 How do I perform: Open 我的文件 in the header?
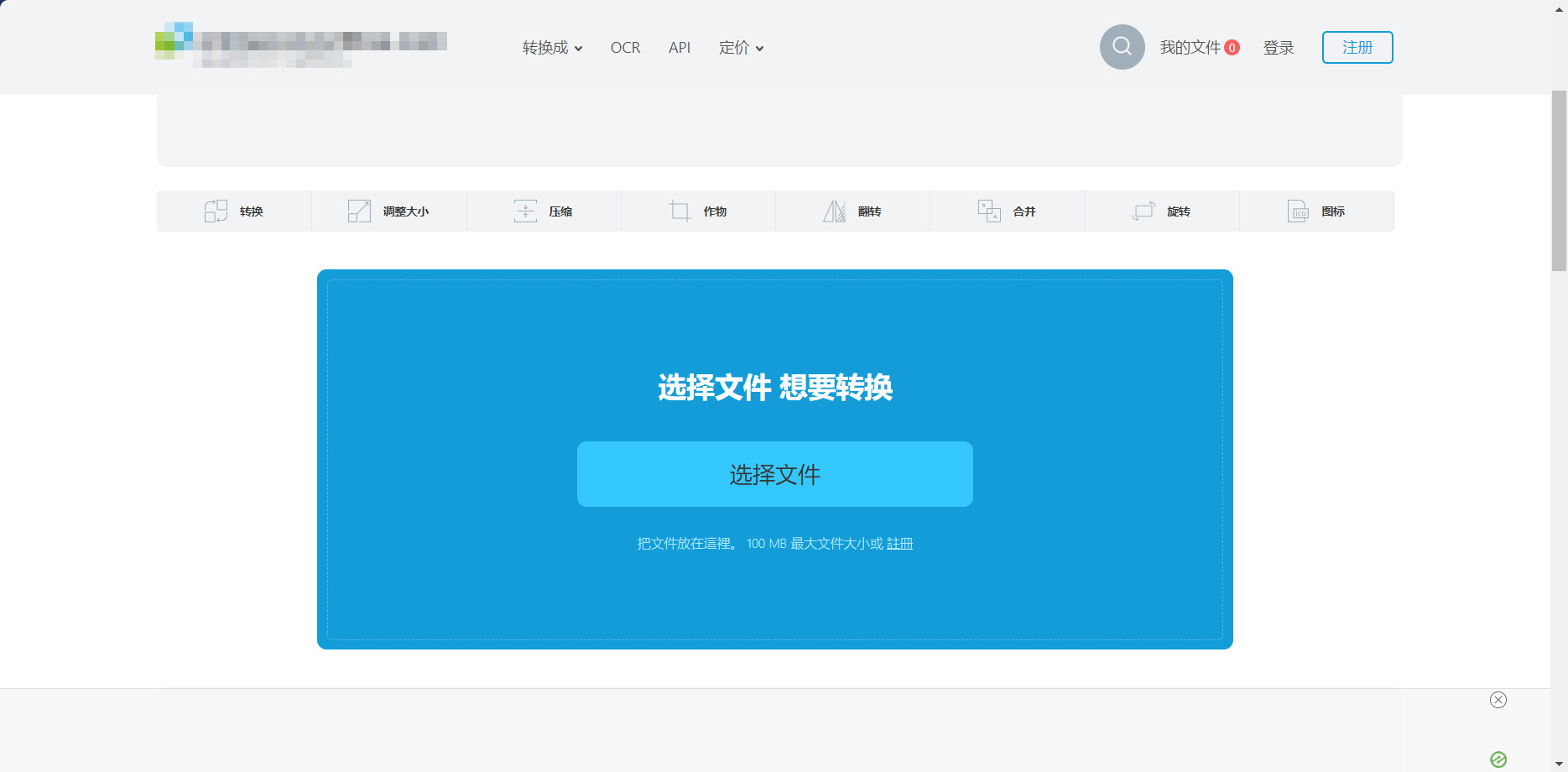tap(1190, 48)
